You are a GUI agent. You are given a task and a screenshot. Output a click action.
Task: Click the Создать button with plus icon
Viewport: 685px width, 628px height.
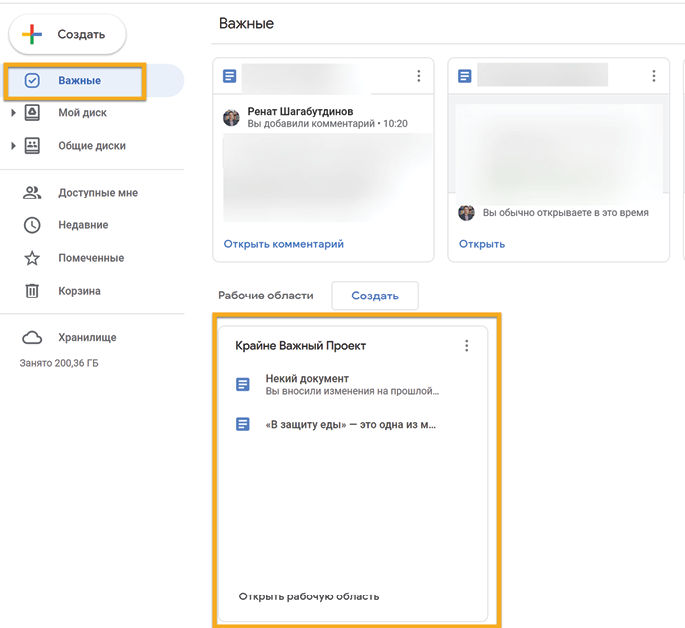point(67,34)
